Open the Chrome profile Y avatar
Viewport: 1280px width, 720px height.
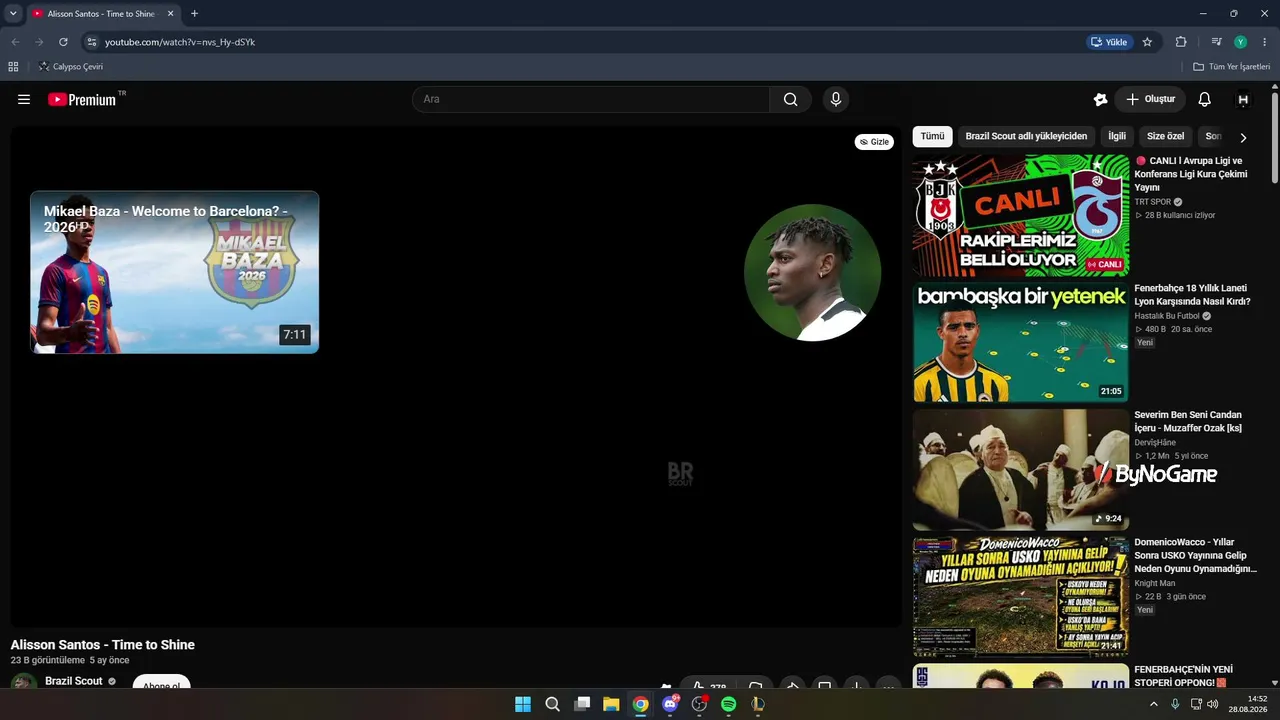click(x=1241, y=42)
